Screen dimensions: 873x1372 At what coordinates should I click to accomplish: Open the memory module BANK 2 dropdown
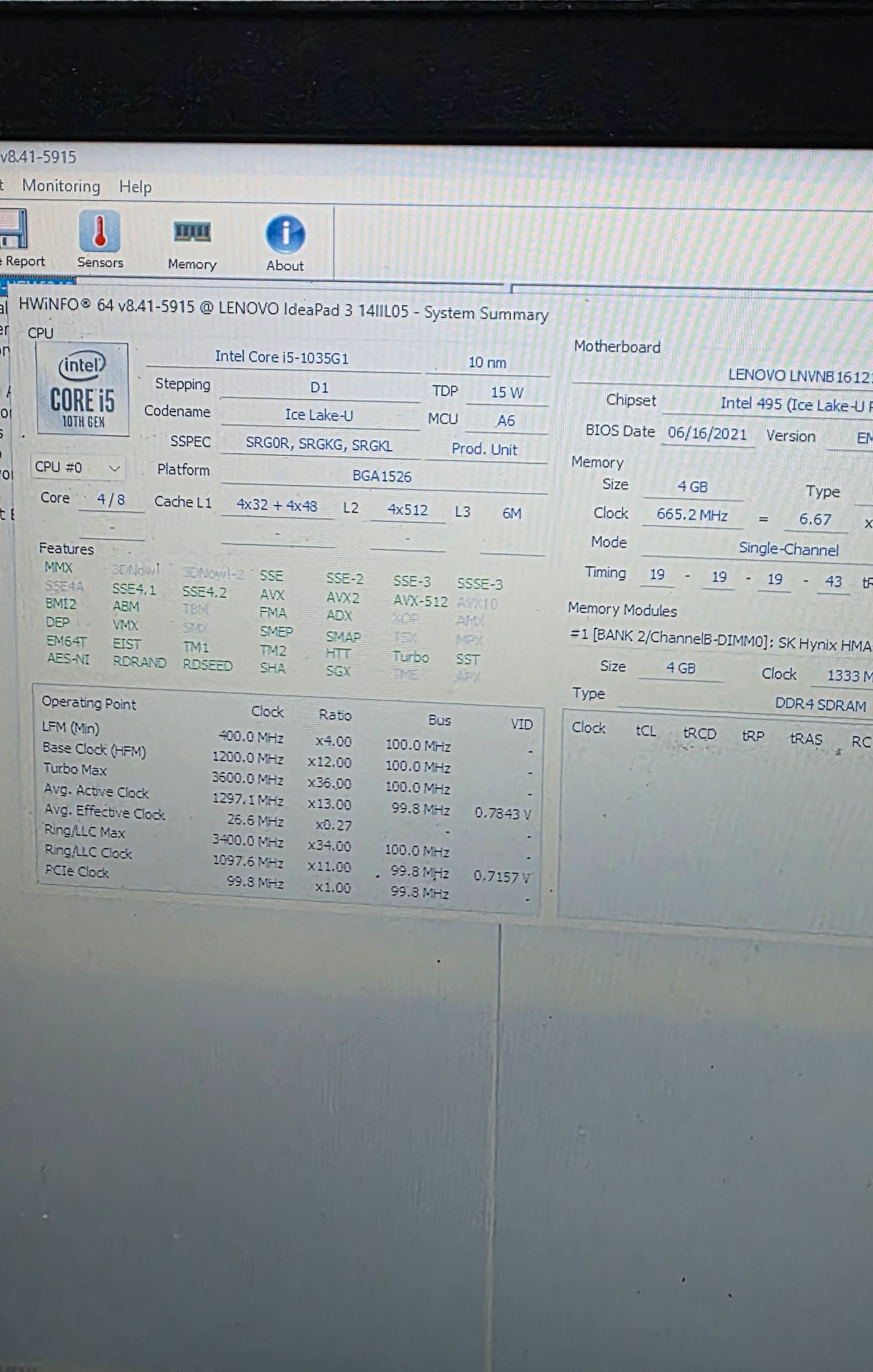click(721, 641)
